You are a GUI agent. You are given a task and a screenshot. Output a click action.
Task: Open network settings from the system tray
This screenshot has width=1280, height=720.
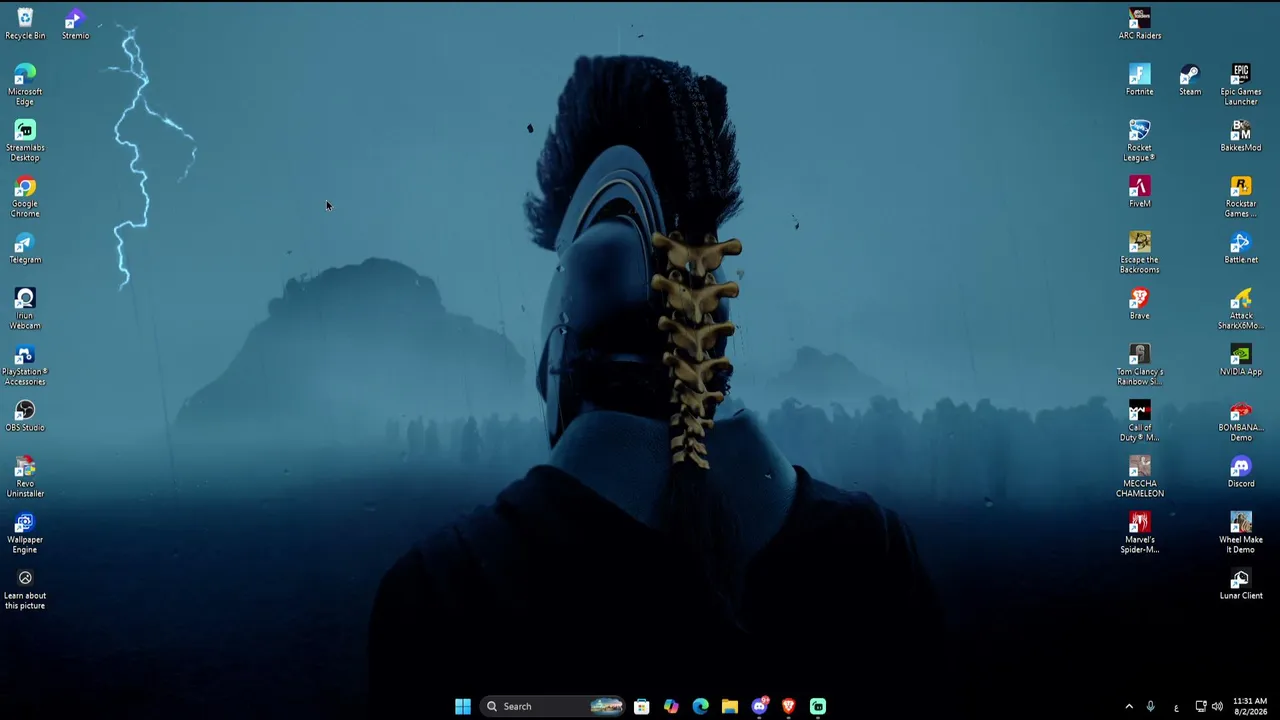click(1201, 706)
